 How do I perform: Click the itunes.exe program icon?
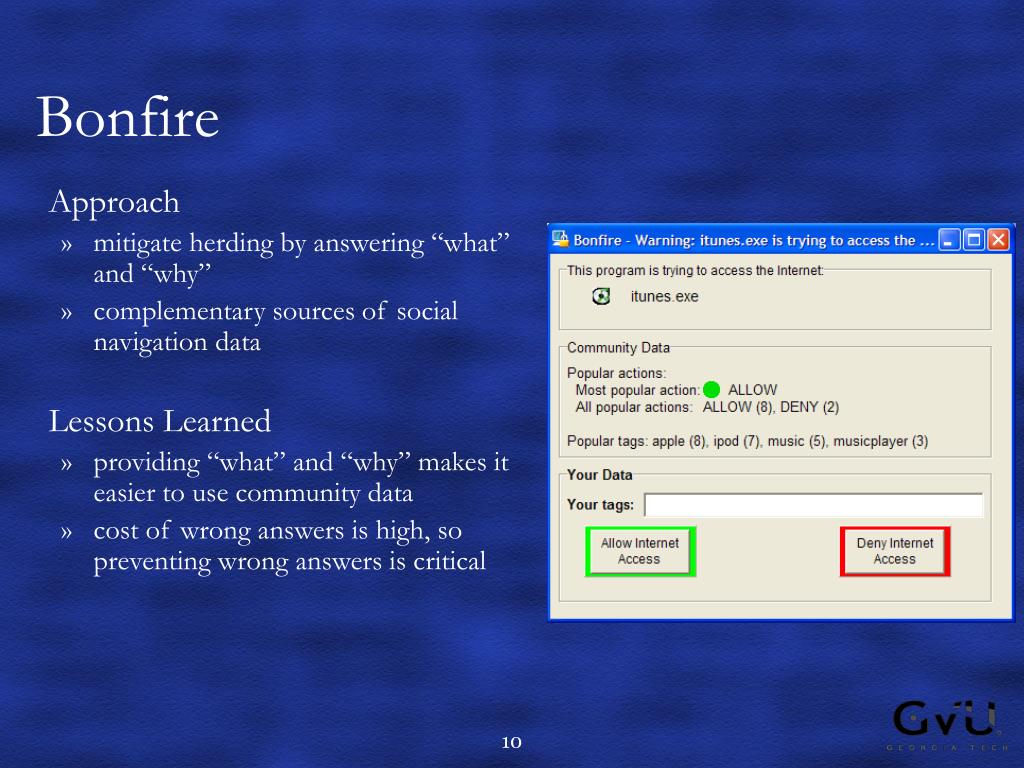click(601, 296)
